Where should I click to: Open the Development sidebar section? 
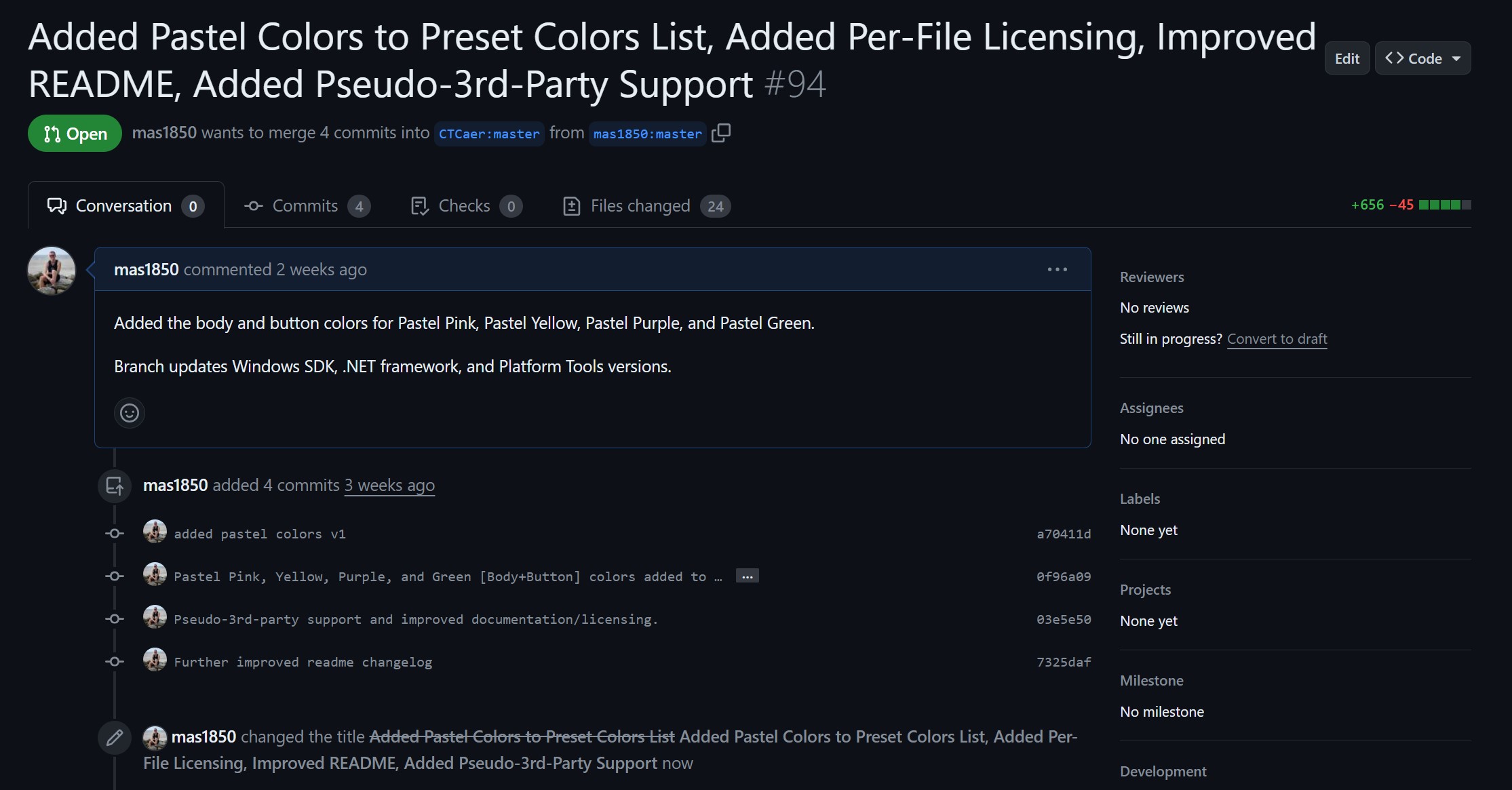(x=1163, y=771)
